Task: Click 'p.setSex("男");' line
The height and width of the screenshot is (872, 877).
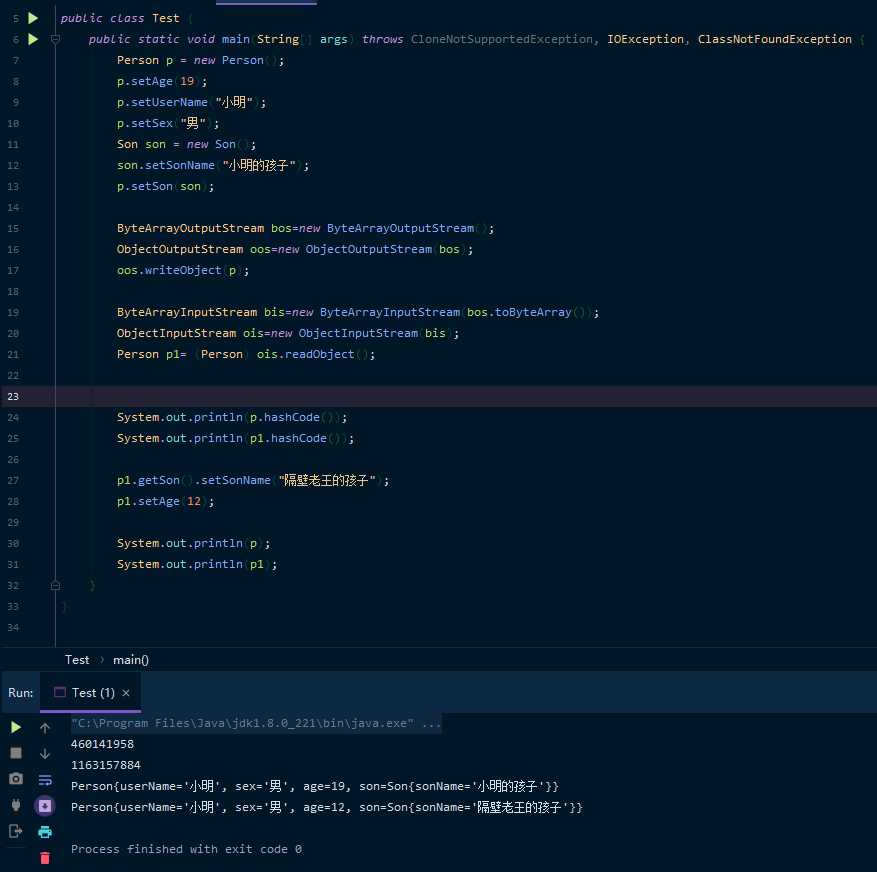Action: [168, 124]
